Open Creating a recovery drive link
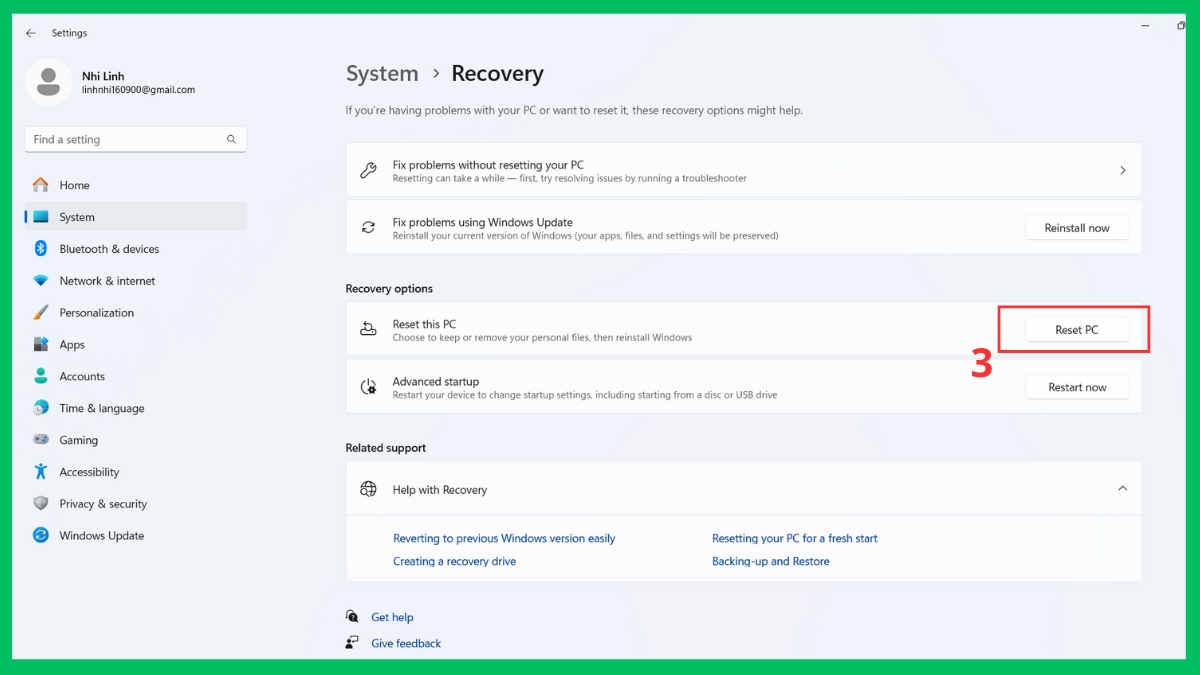Image resolution: width=1200 pixels, height=675 pixels. point(455,561)
